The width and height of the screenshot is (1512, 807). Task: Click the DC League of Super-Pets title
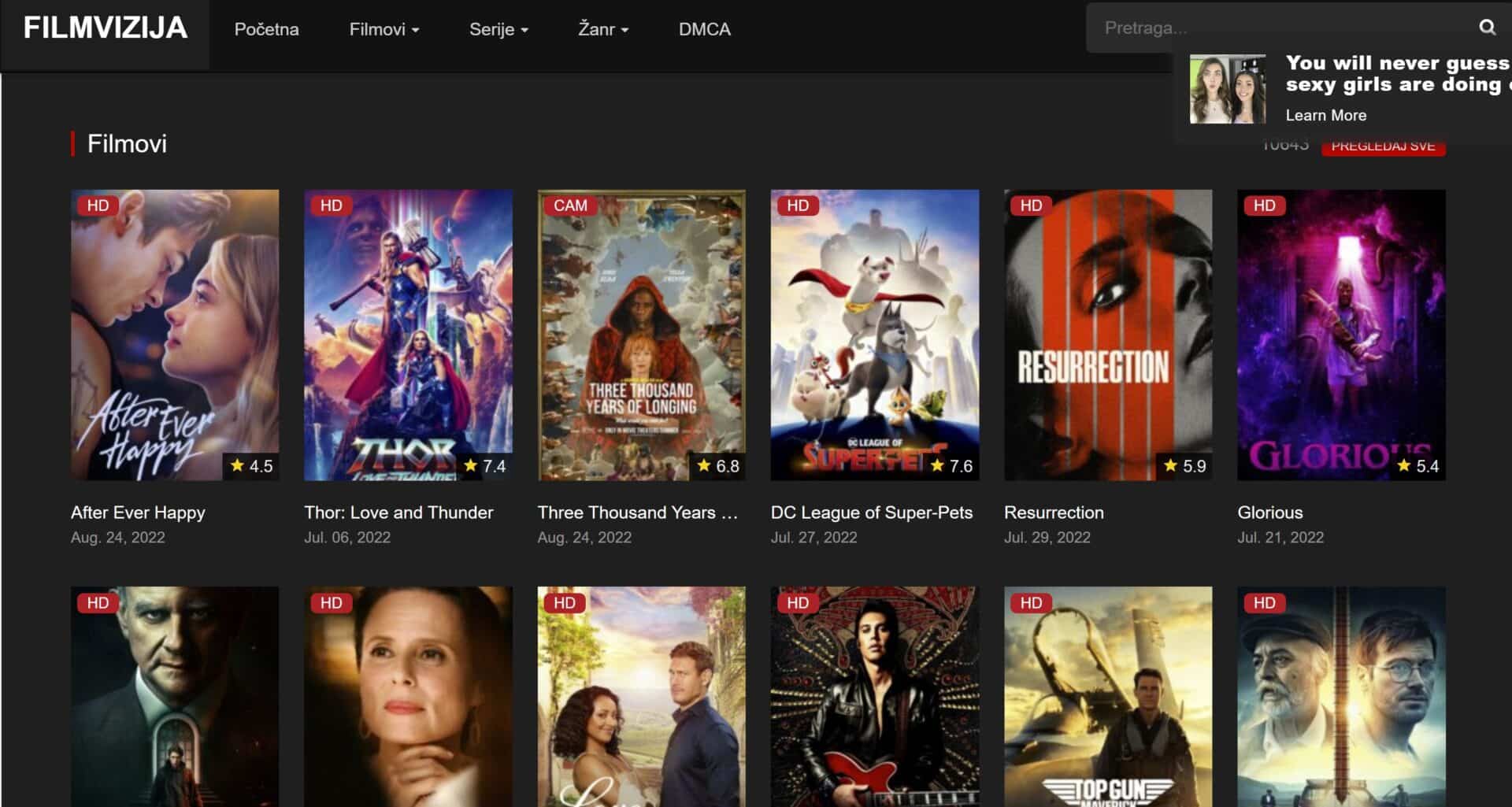pyautogui.click(x=871, y=513)
